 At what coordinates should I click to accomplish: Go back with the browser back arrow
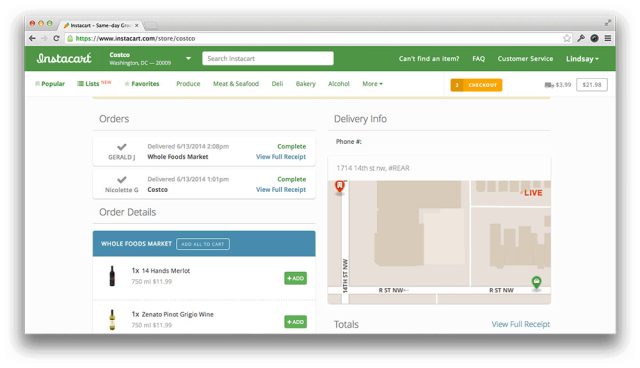coord(32,38)
